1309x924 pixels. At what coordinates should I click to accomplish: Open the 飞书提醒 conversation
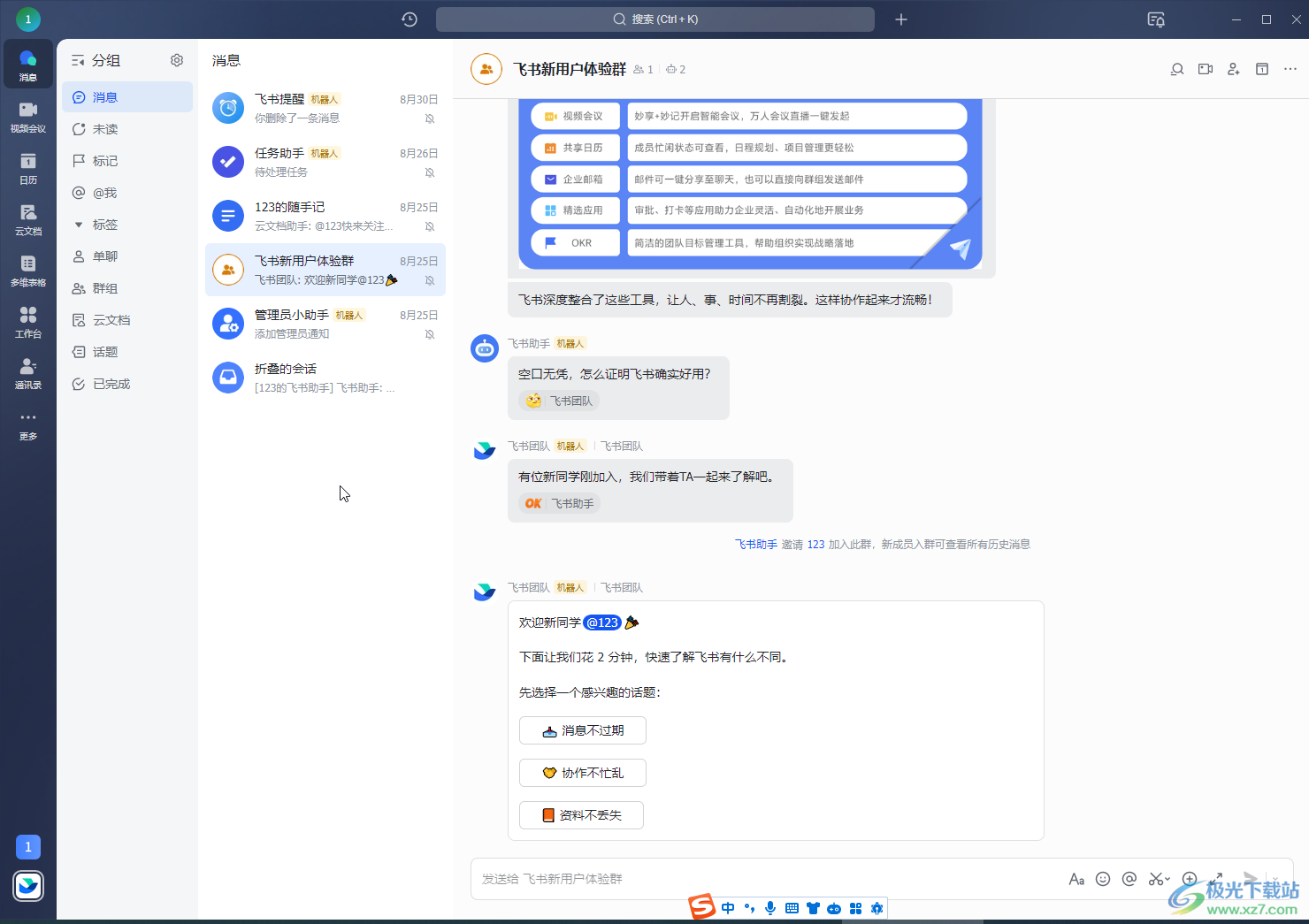point(325,108)
